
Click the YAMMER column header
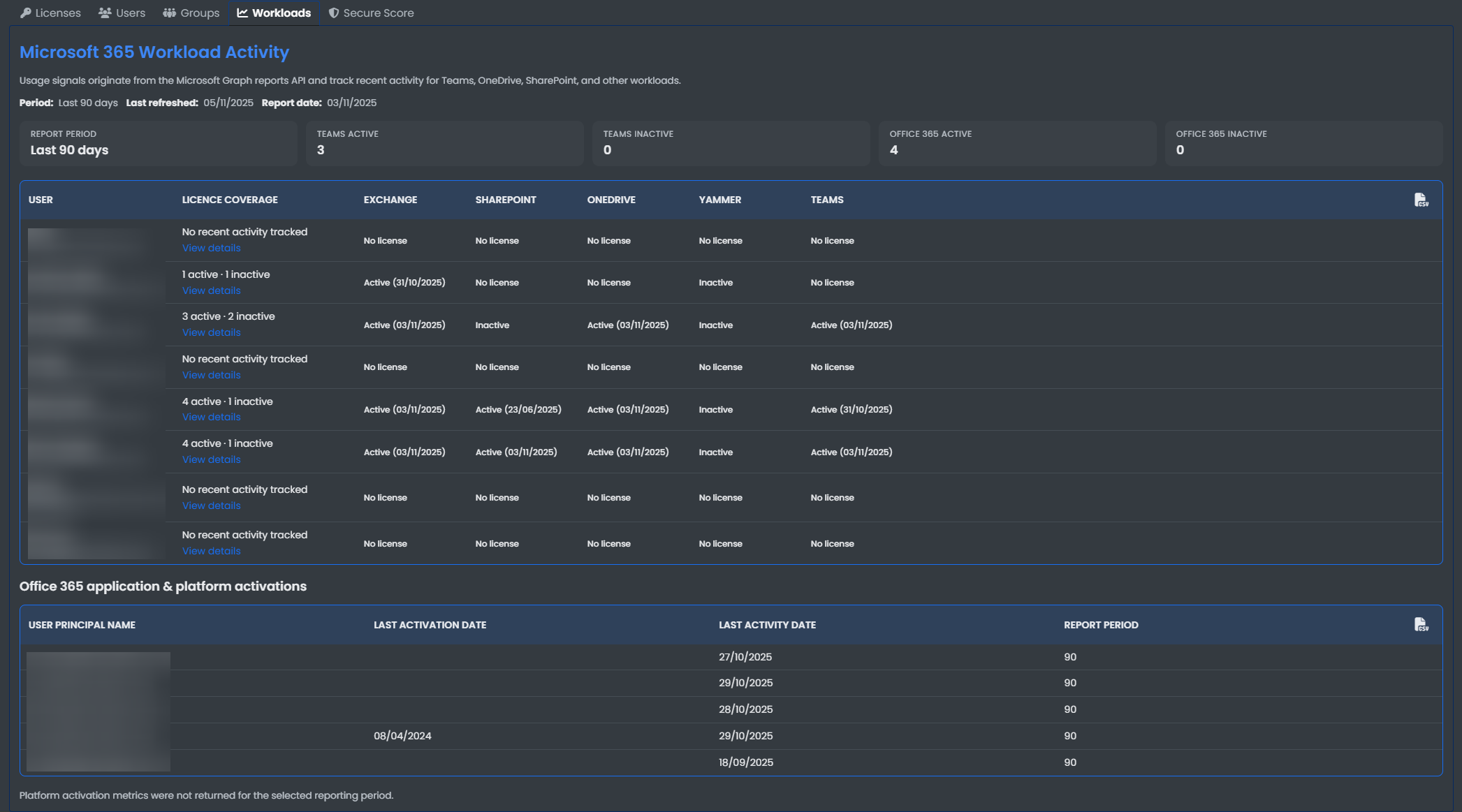tap(720, 200)
